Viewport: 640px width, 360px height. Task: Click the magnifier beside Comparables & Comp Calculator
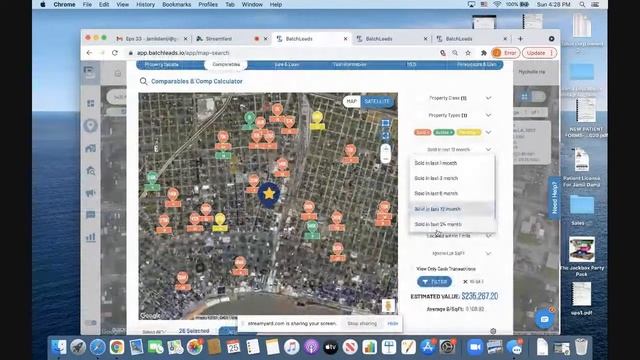click(x=143, y=81)
